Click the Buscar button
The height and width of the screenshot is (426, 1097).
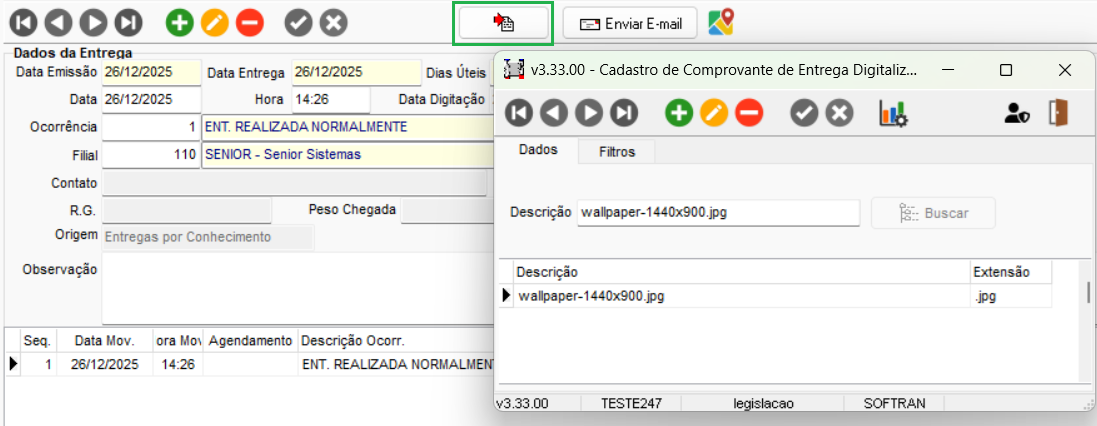pyautogui.click(x=933, y=213)
